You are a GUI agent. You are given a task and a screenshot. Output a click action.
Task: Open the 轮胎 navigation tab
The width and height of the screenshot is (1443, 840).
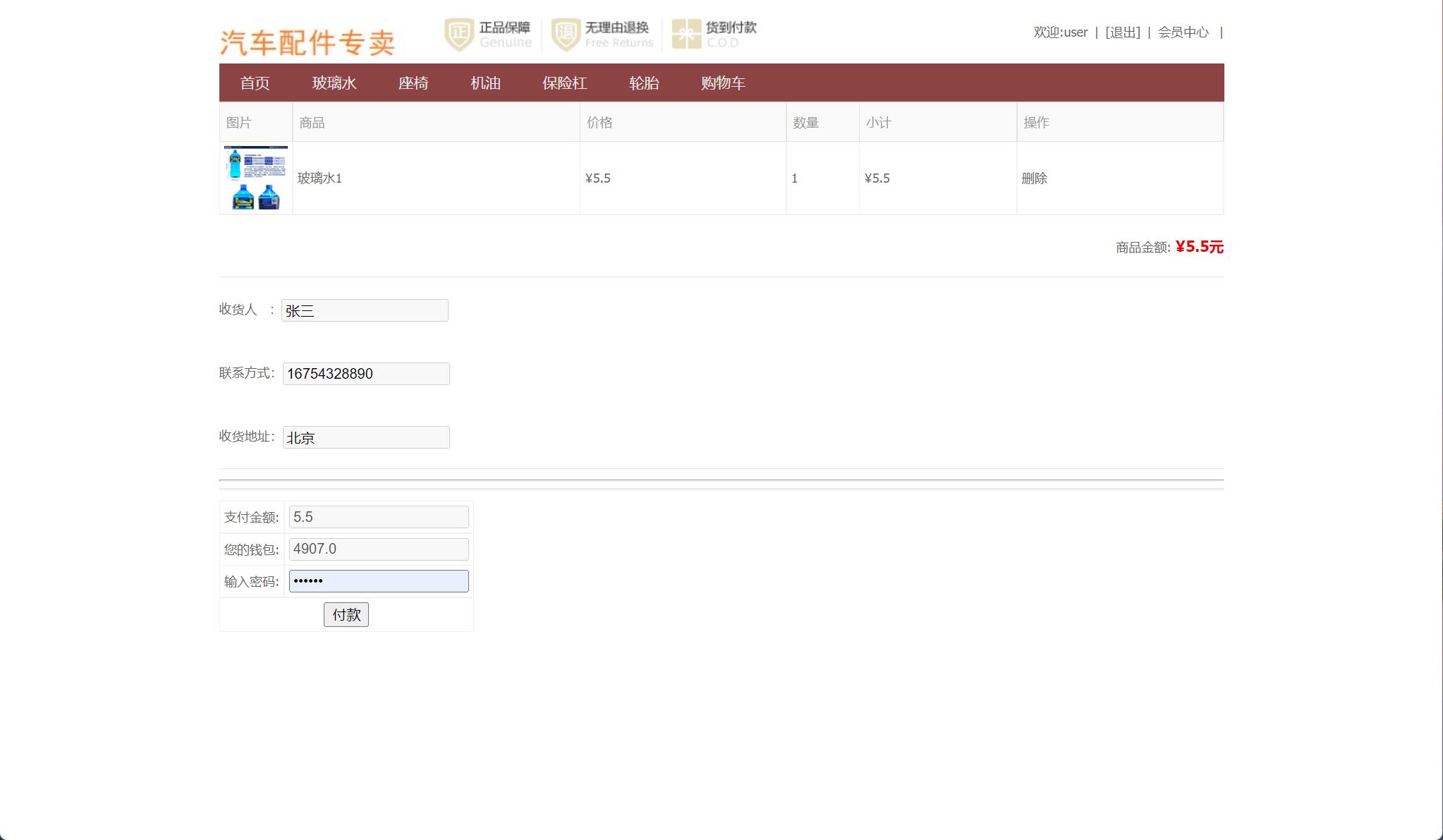tap(643, 83)
